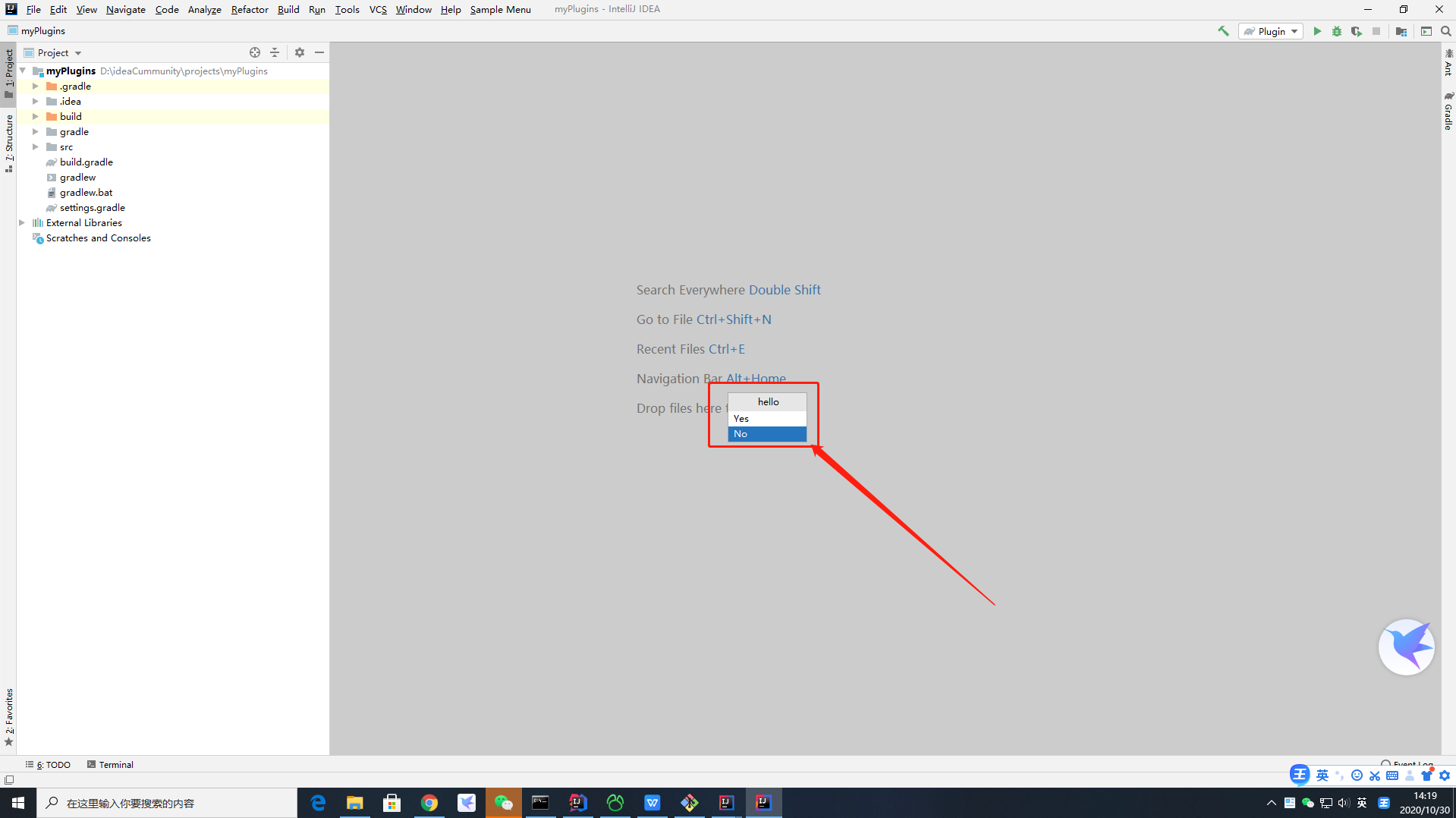Open Plugin run configuration dropdown

pos(1271,31)
